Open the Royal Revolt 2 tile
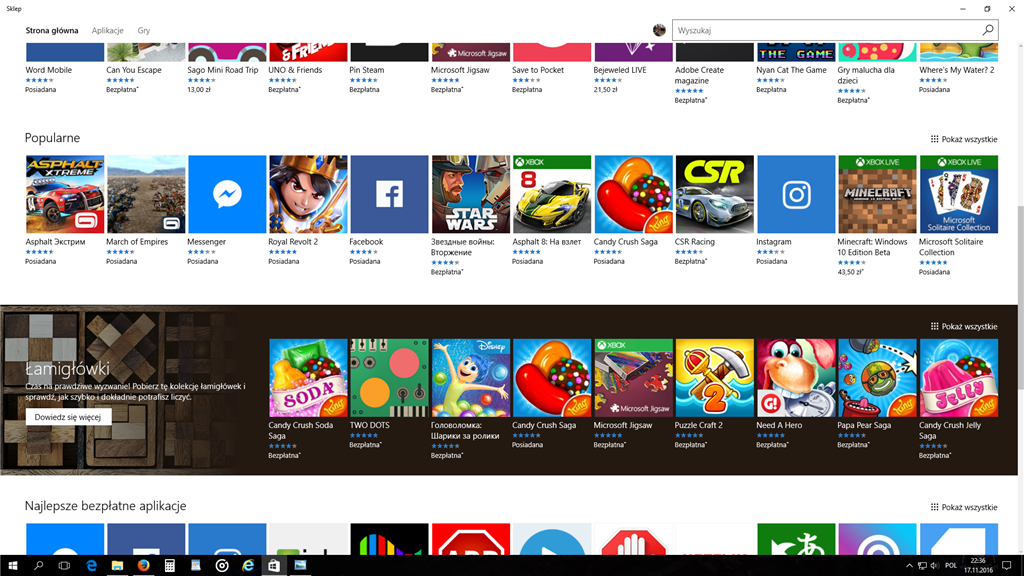This screenshot has width=1024, height=576. tap(308, 194)
